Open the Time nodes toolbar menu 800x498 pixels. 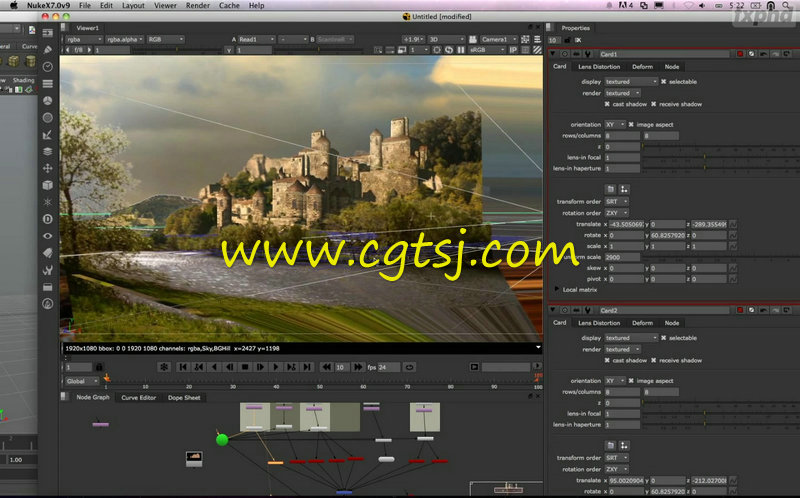(48, 66)
